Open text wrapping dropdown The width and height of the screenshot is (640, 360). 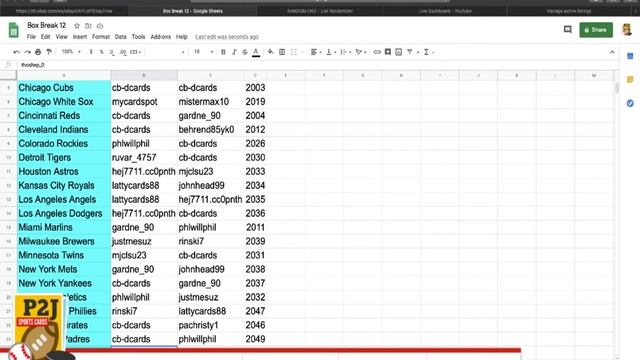[x=345, y=52]
